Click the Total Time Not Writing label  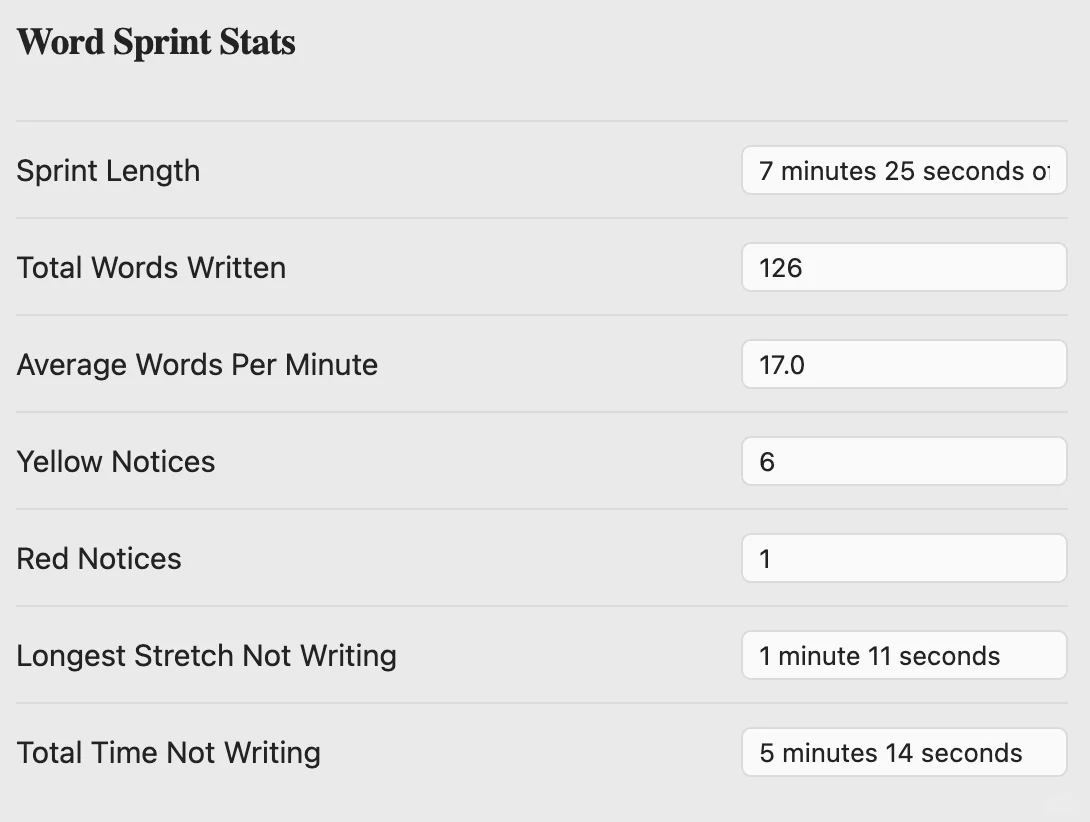(168, 753)
